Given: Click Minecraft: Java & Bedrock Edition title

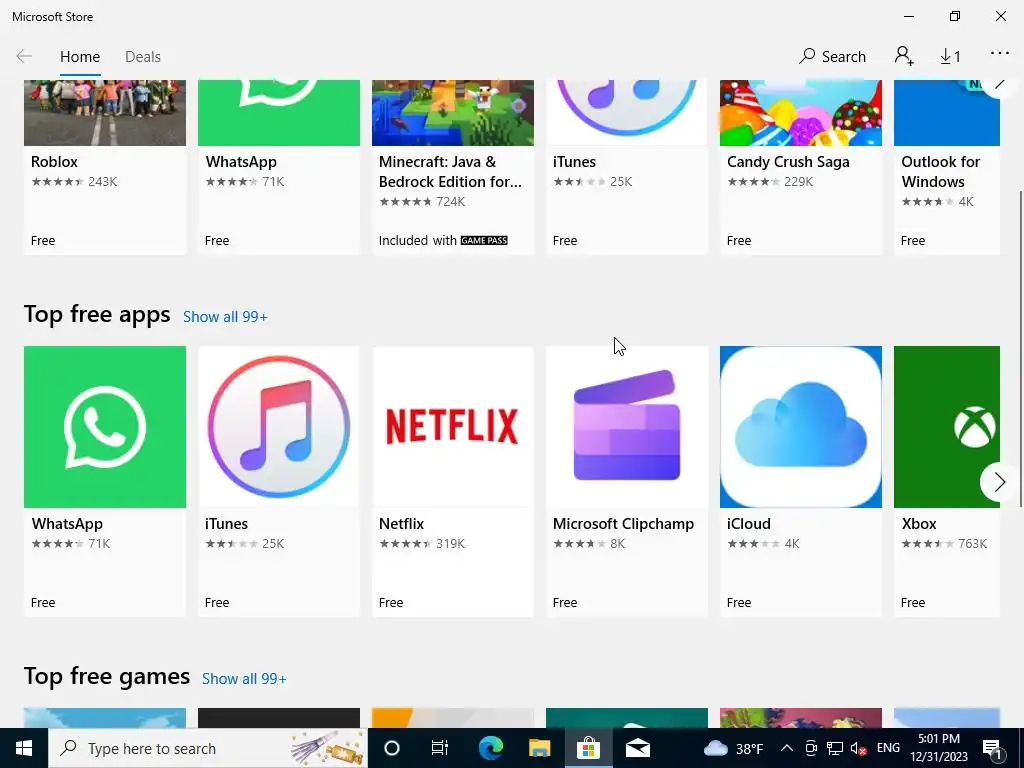Looking at the screenshot, I should (x=450, y=172).
